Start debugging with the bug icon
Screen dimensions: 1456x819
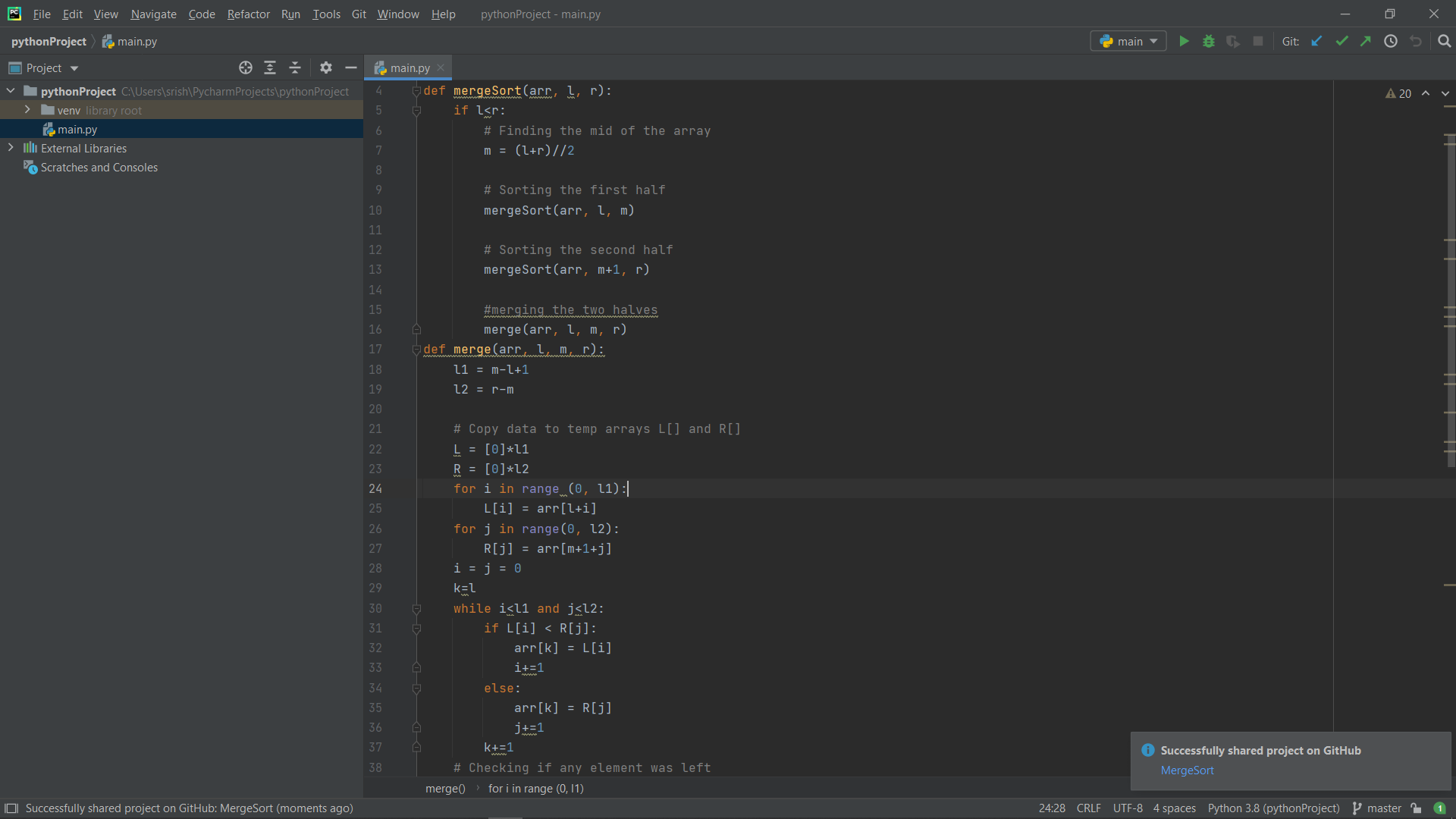pos(1209,42)
